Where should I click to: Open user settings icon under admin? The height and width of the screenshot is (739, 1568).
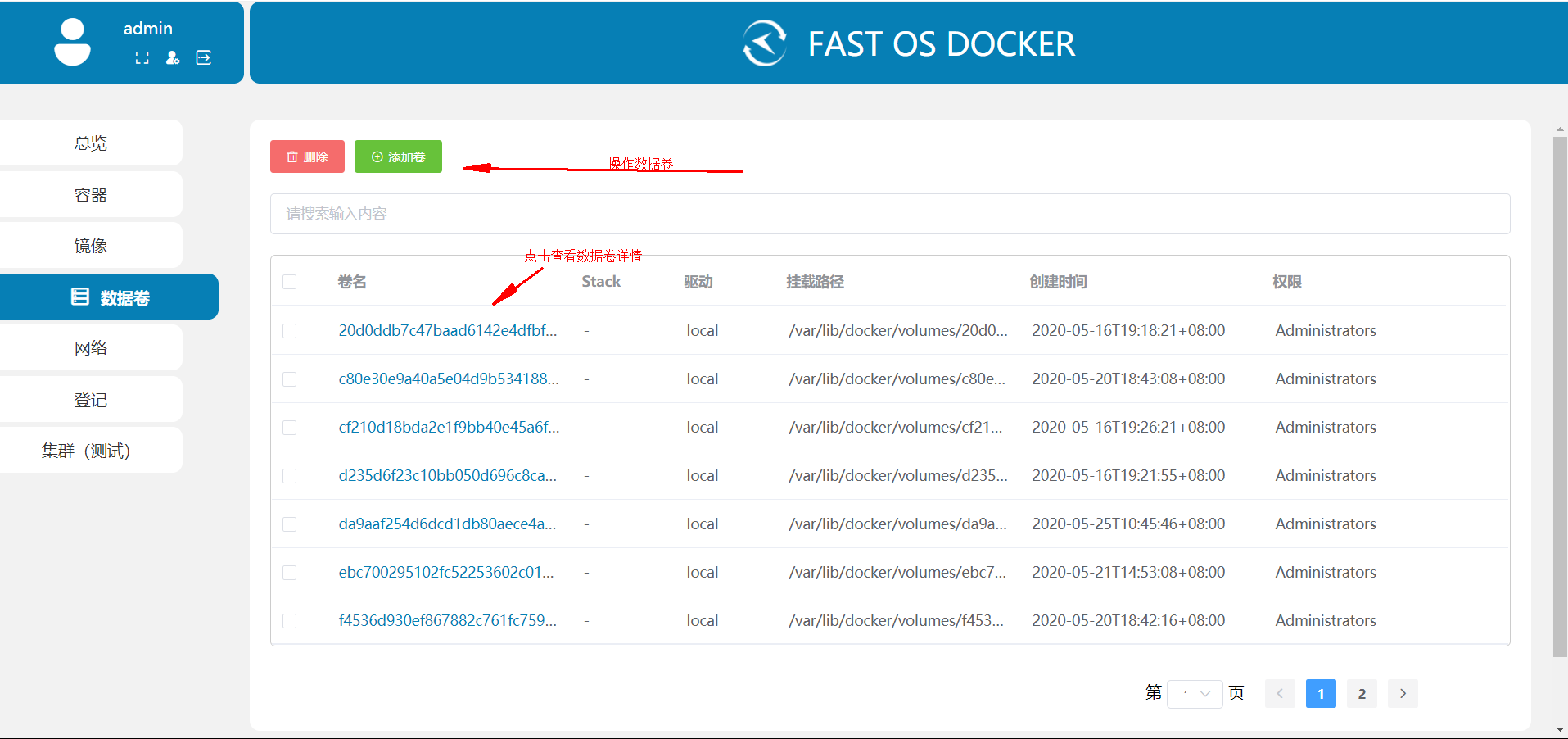[173, 57]
